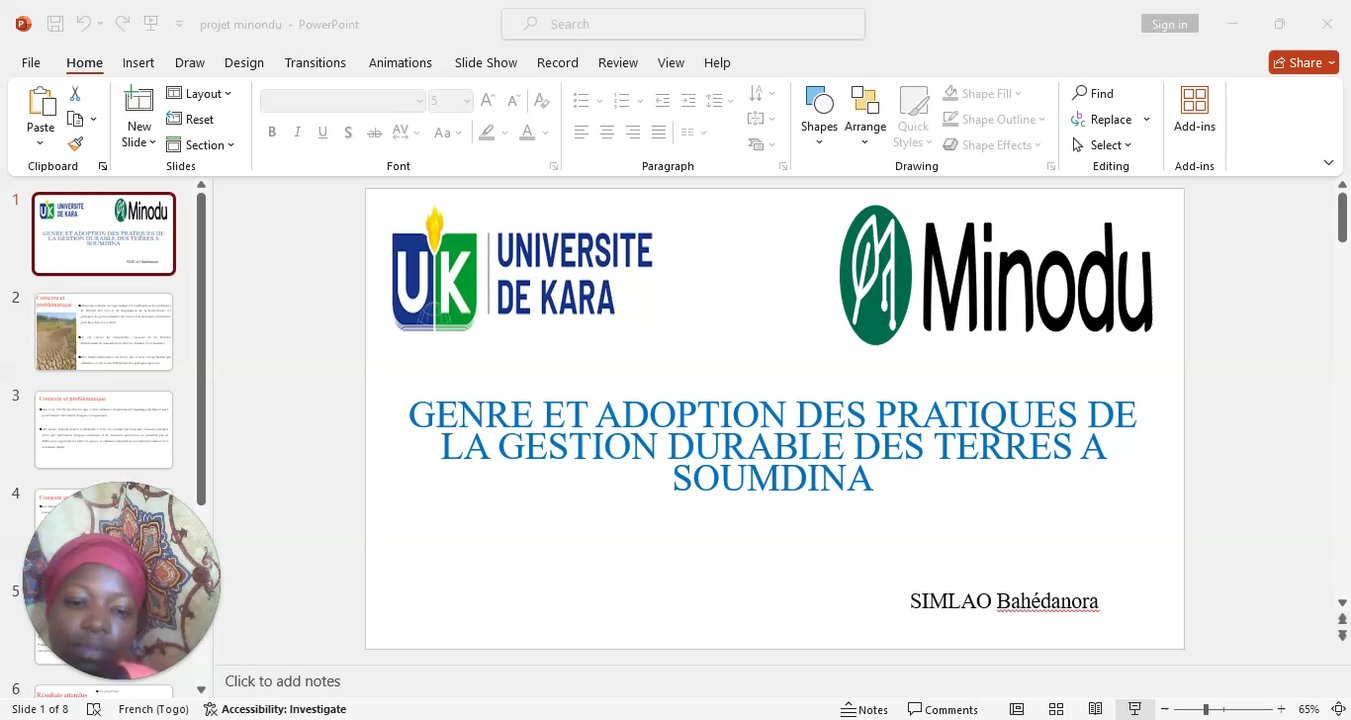The width and height of the screenshot is (1351, 720).
Task: Expand Section dropdown
Action: (x=200, y=145)
